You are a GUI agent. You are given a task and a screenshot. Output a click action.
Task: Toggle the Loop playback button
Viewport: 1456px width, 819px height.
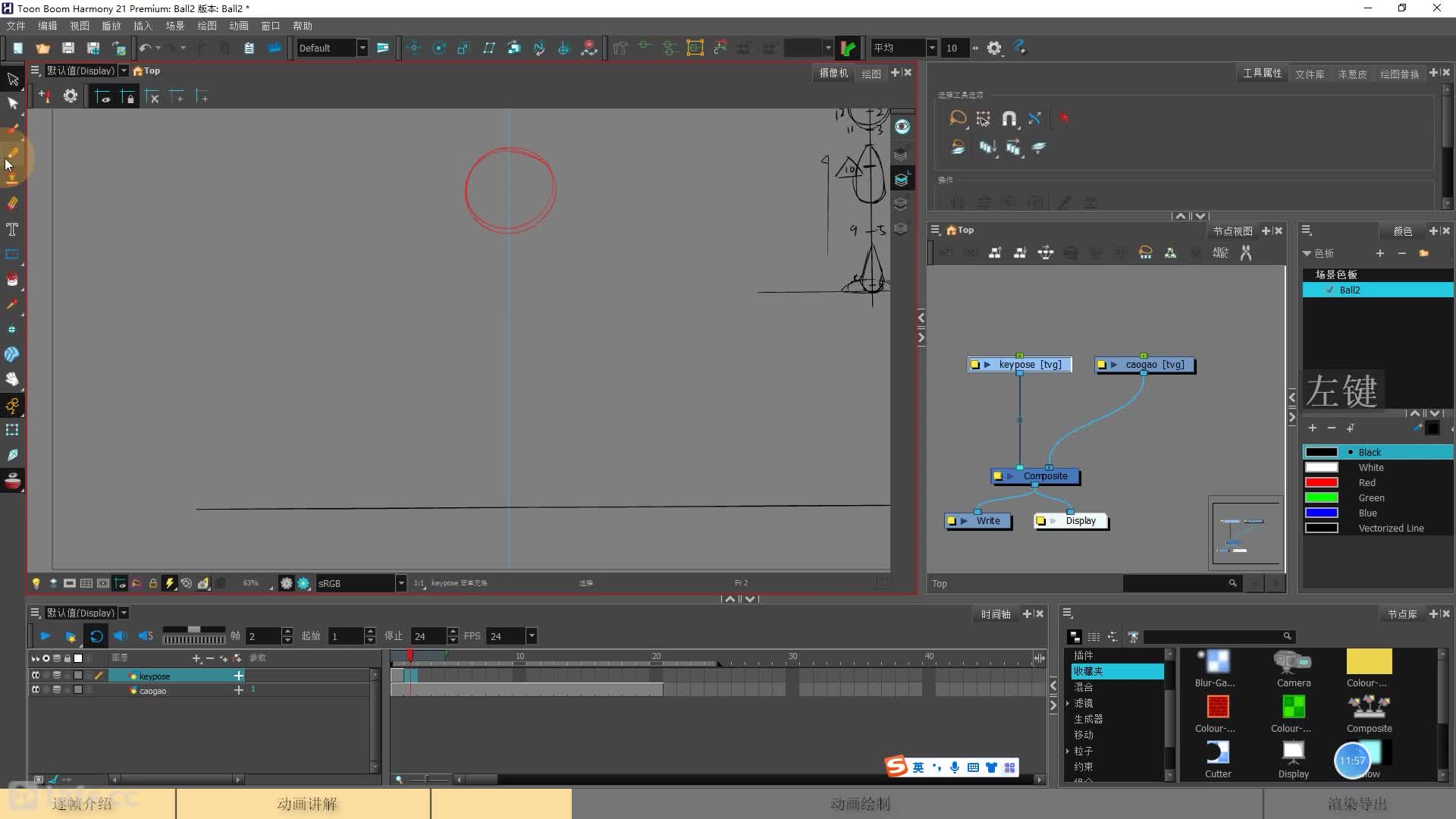(96, 636)
